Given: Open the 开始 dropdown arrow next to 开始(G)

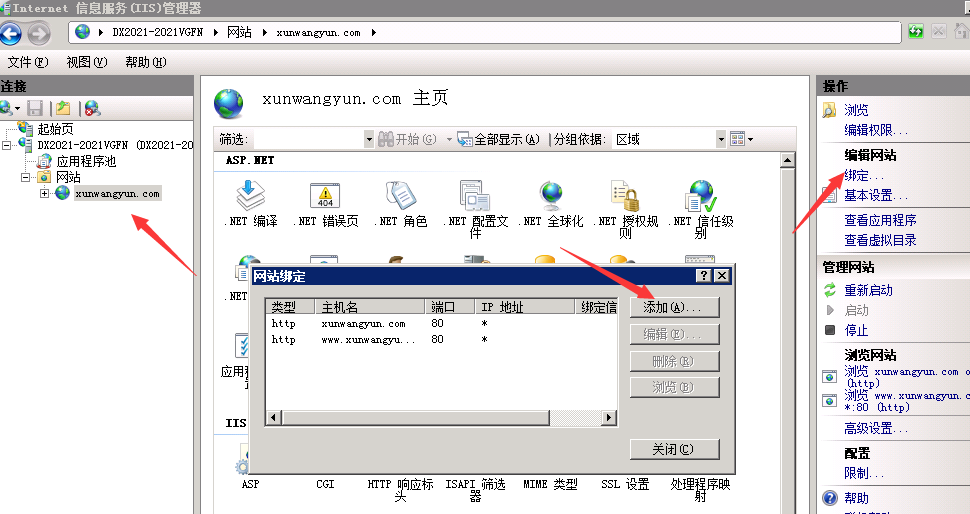Looking at the screenshot, I should click(x=449, y=139).
